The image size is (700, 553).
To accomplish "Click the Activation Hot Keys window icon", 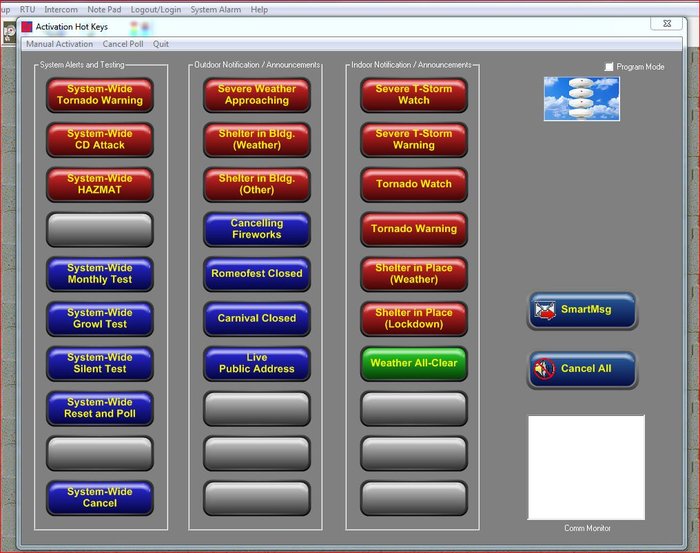I will coord(27,27).
